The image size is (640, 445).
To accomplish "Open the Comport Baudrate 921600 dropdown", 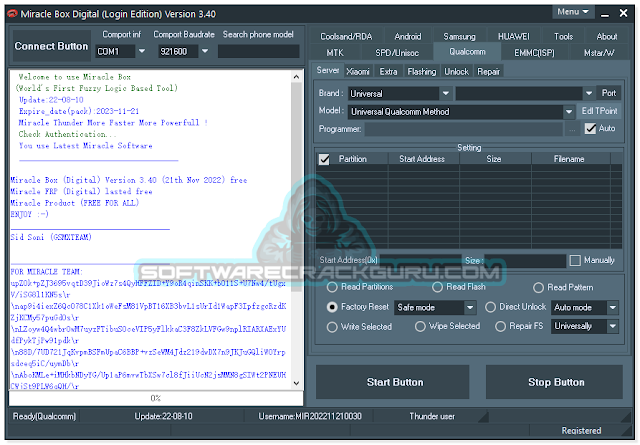I will coord(205,51).
